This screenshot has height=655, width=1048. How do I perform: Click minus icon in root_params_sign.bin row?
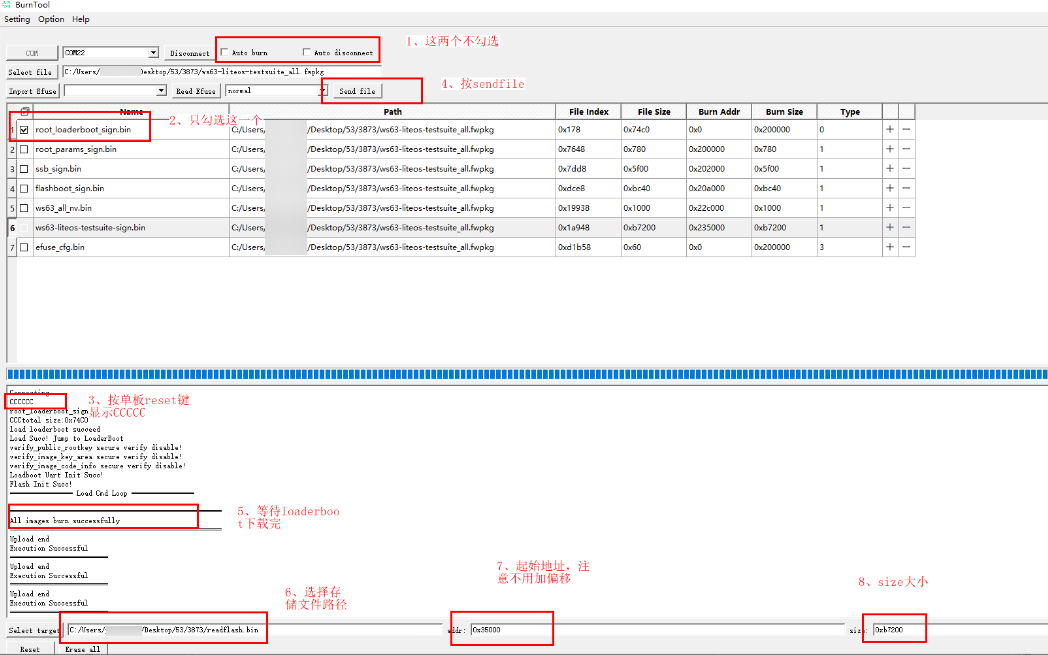(x=906, y=149)
